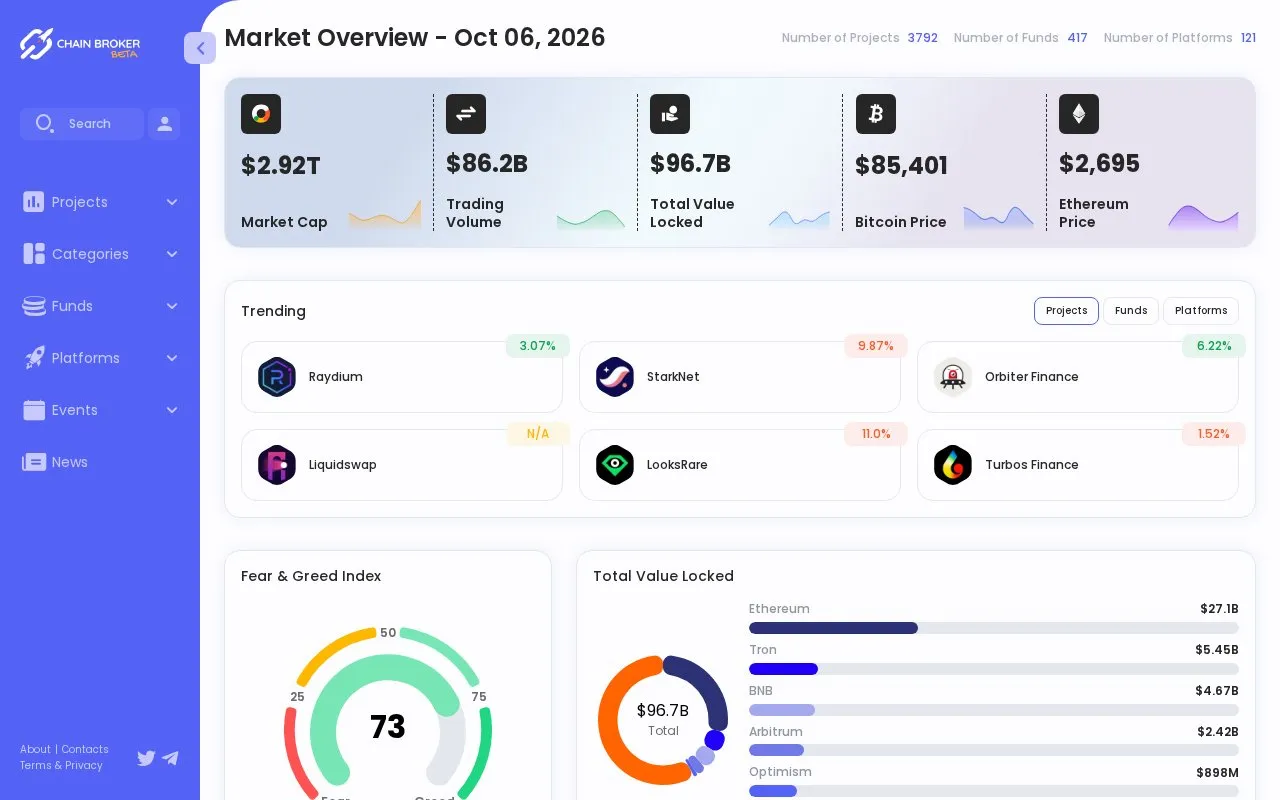Click the Search input field
This screenshot has height=800, width=1280.
tap(82, 124)
